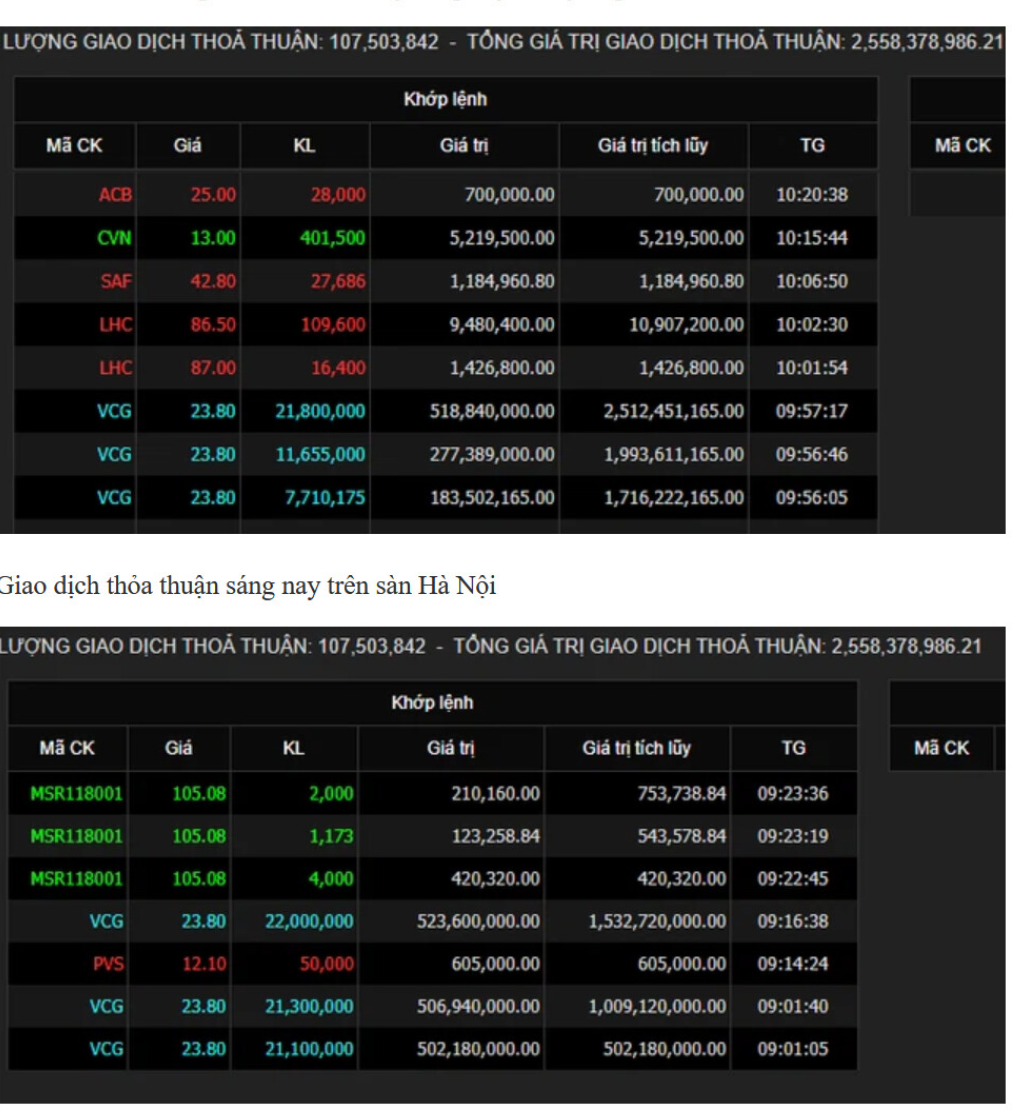This screenshot has height=1110, width=1012.
Task: Click the SAF value 1,184,960.80 under Giá trị
Action: click(x=502, y=281)
